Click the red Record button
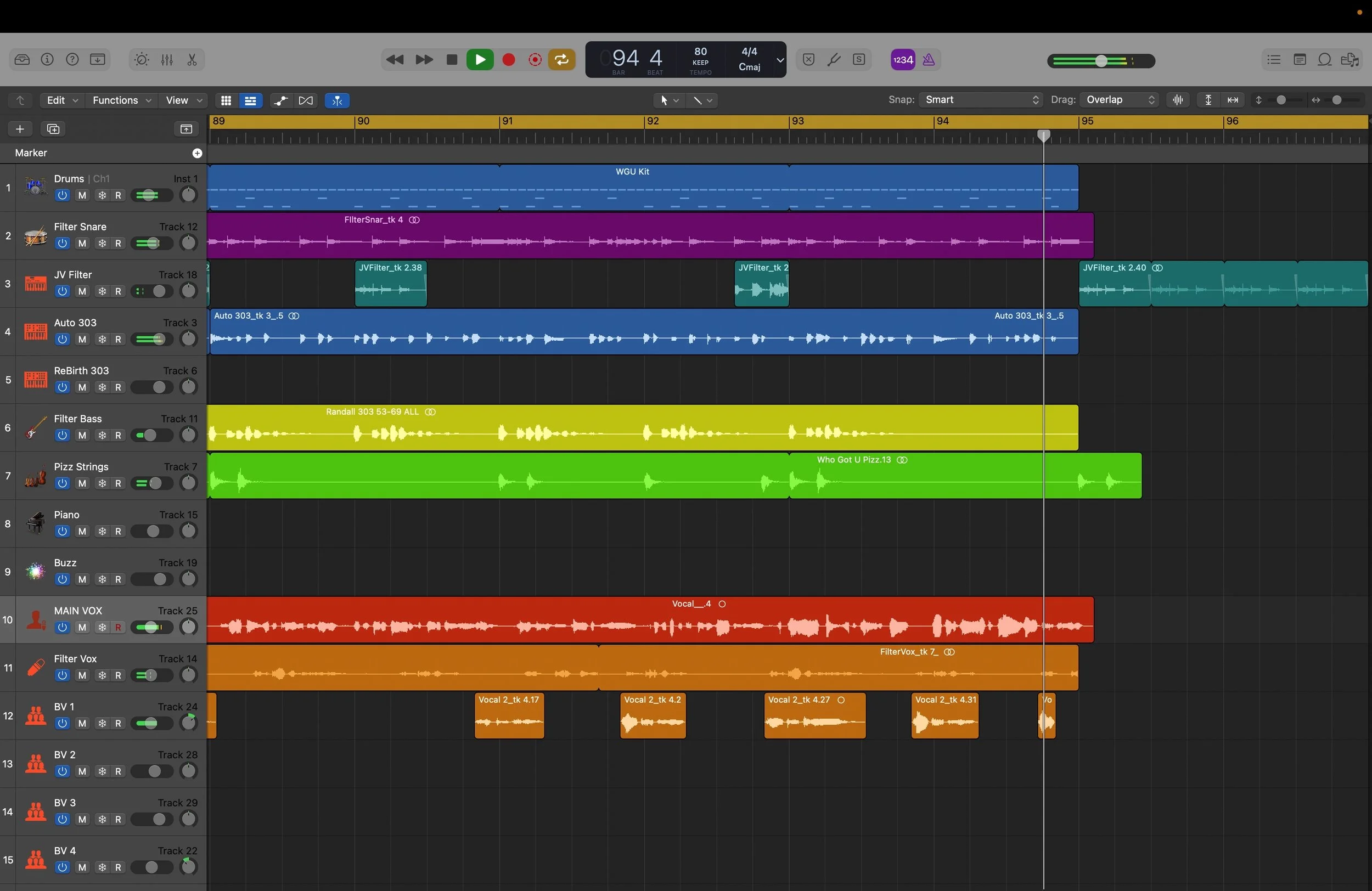1372x891 pixels. tap(508, 60)
